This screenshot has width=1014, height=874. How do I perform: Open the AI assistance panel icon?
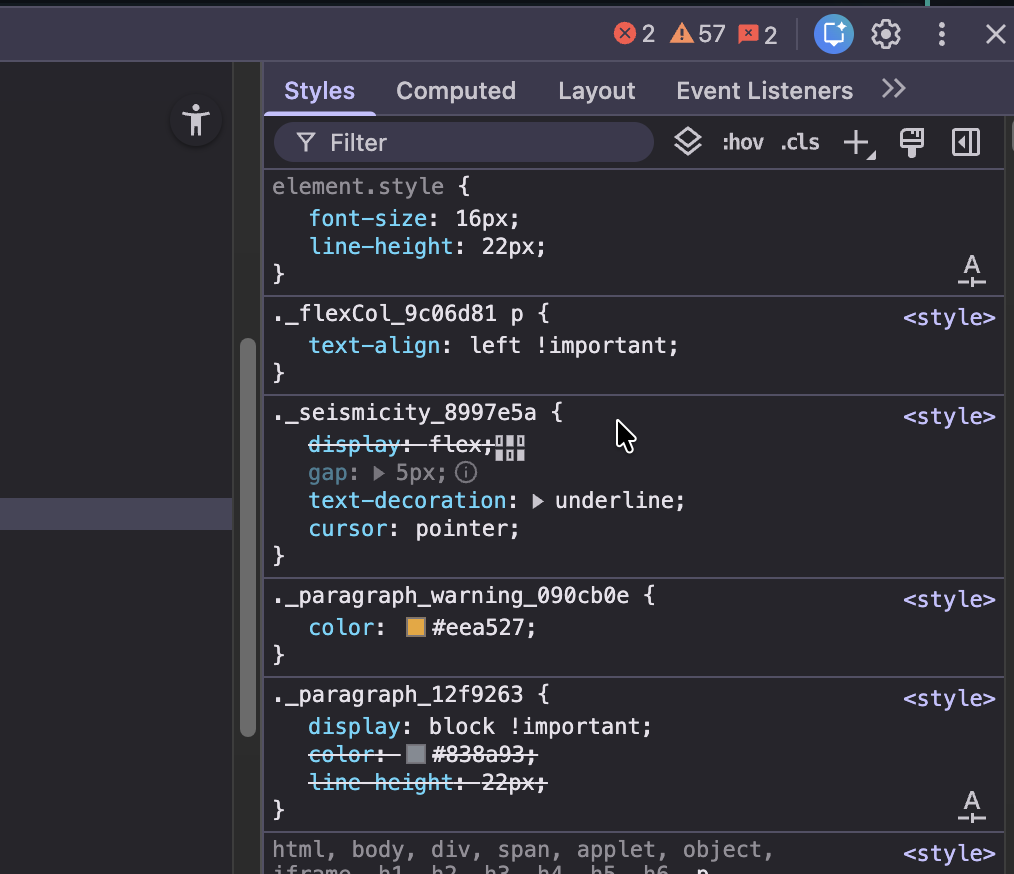pos(833,35)
